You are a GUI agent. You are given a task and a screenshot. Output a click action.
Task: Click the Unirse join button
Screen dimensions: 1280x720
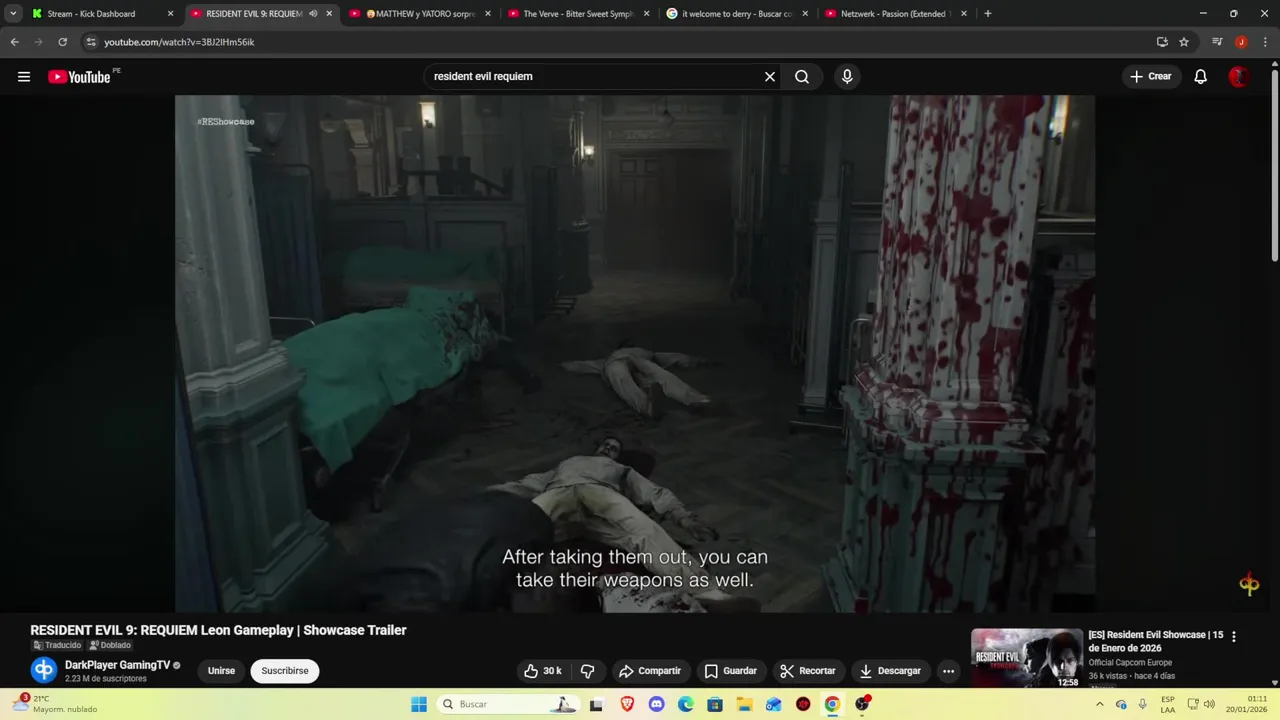(221, 671)
